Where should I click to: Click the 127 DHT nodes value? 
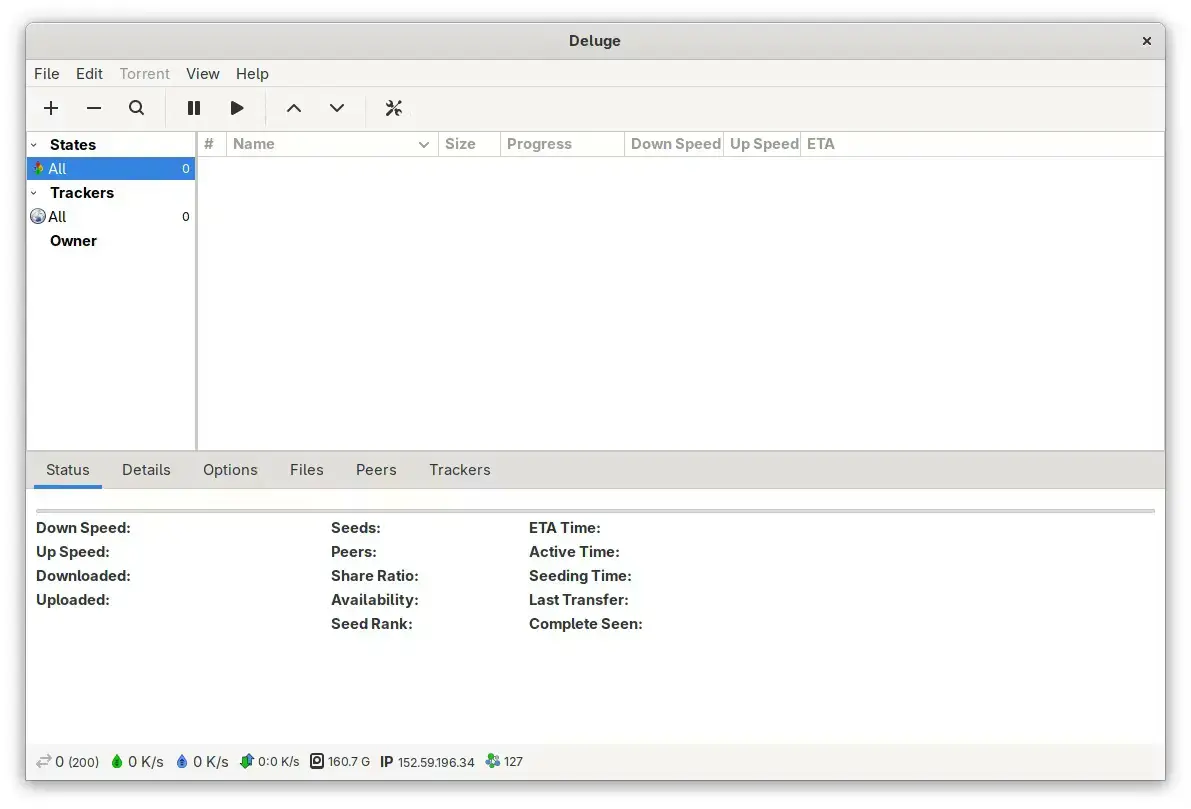click(x=513, y=761)
